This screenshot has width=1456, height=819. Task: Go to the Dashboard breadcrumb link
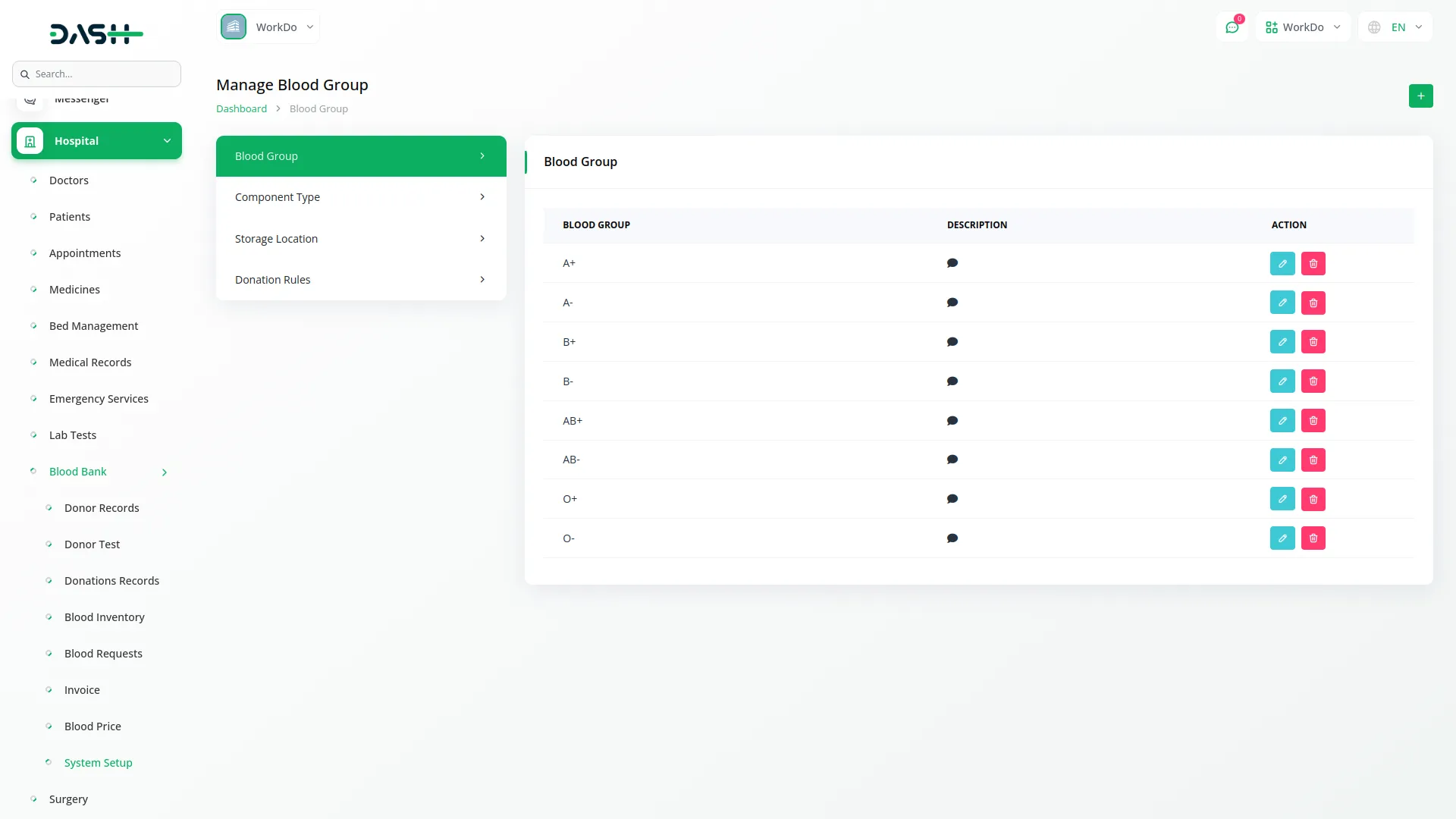coord(241,108)
